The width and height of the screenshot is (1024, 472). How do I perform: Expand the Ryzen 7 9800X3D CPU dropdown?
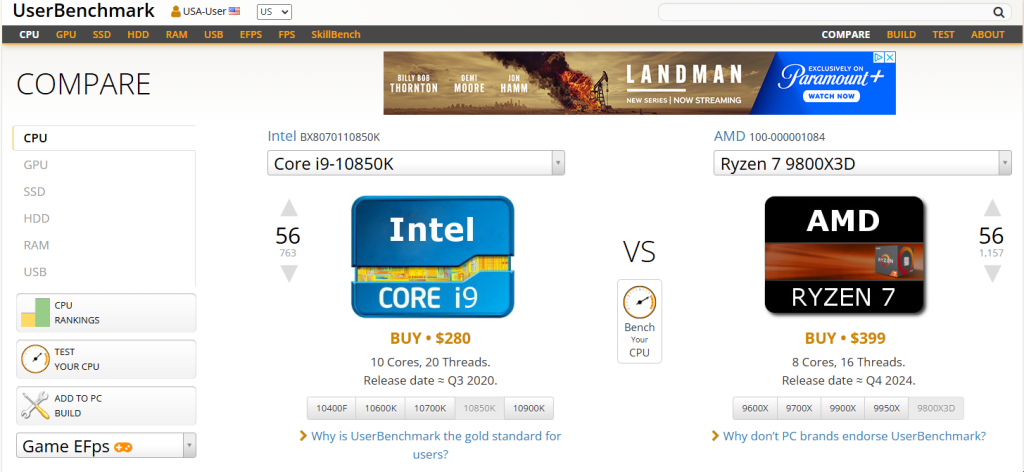point(1003,163)
